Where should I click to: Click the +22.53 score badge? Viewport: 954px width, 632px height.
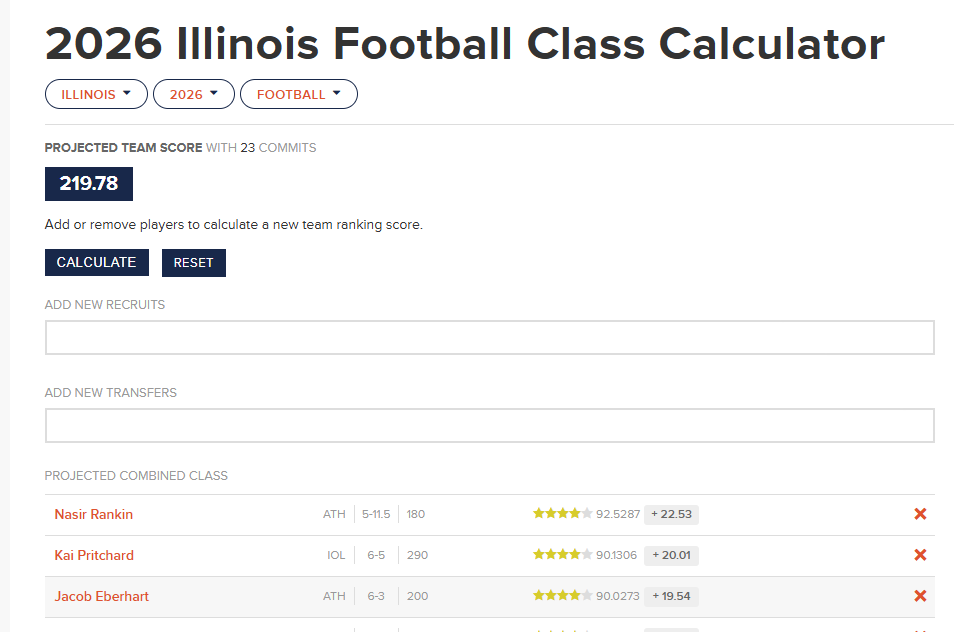tap(671, 514)
